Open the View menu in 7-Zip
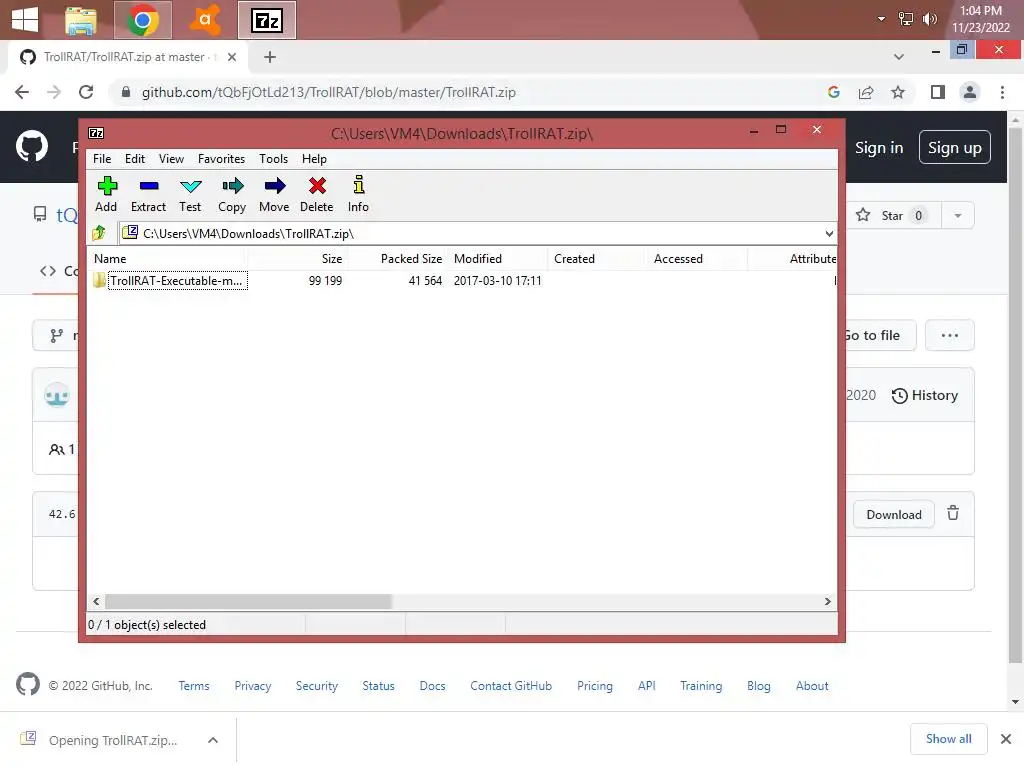The width and height of the screenshot is (1024, 768). click(171, 159)
